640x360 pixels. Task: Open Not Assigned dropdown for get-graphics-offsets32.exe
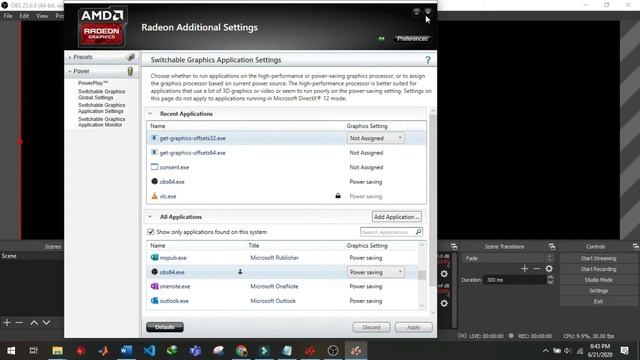tap(376, 138)
